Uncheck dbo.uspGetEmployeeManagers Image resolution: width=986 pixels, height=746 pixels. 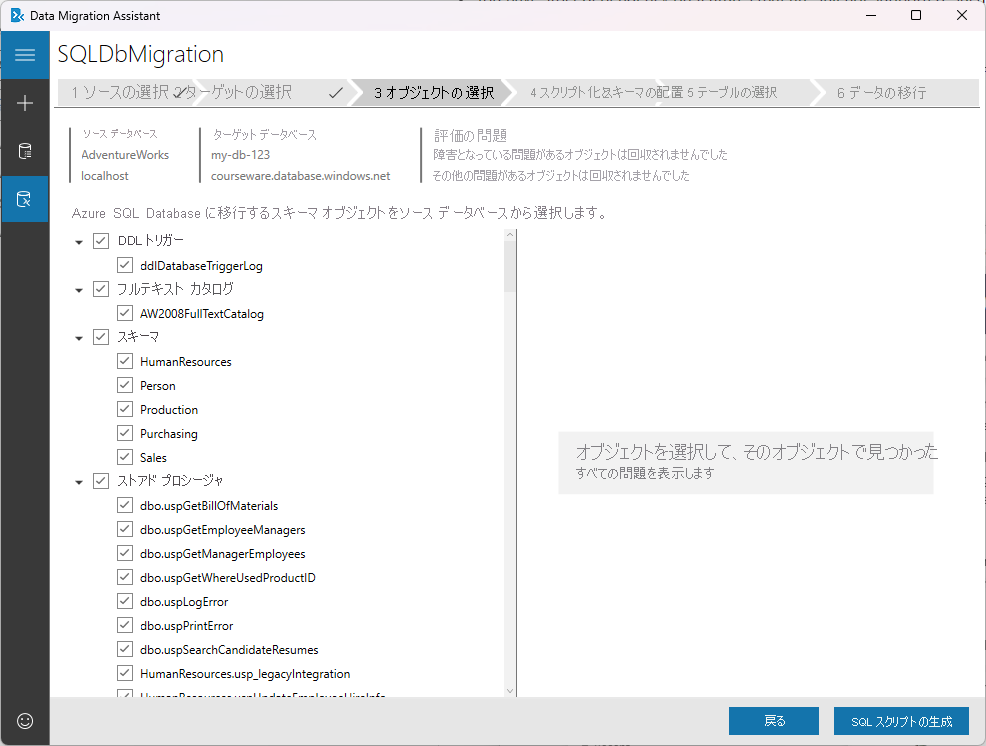pos(125,529)
